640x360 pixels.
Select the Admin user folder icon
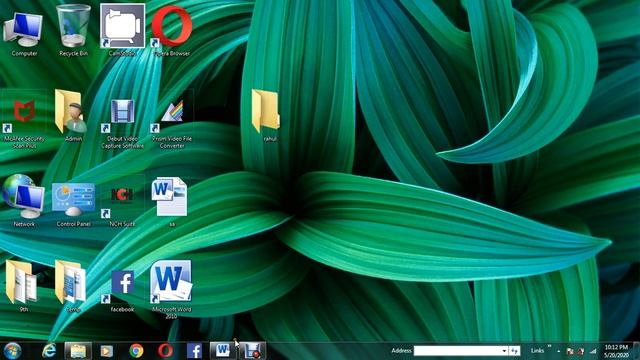point(73,116)
